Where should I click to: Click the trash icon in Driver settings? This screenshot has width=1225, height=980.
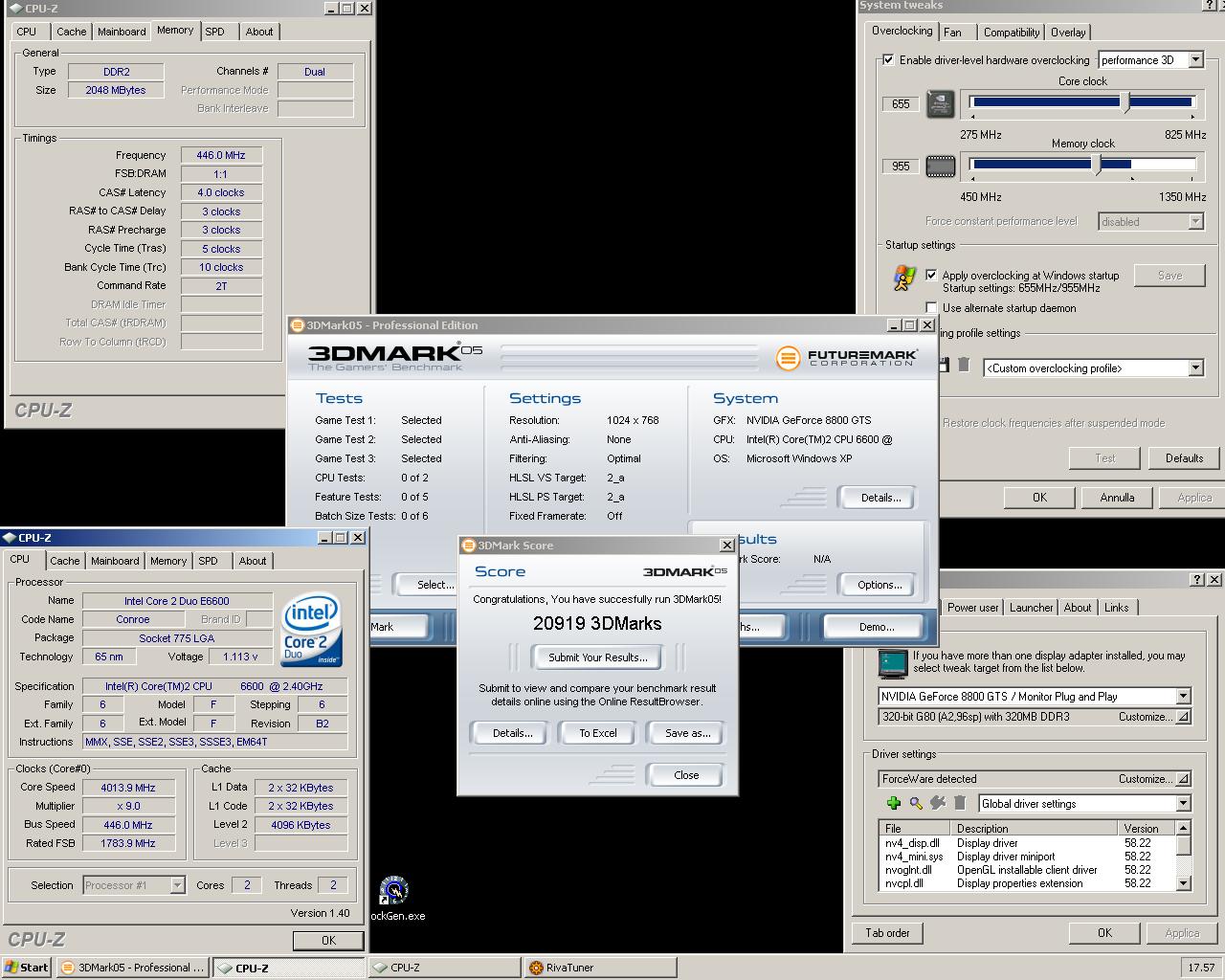pyautogui.click(x=960, y=803)
